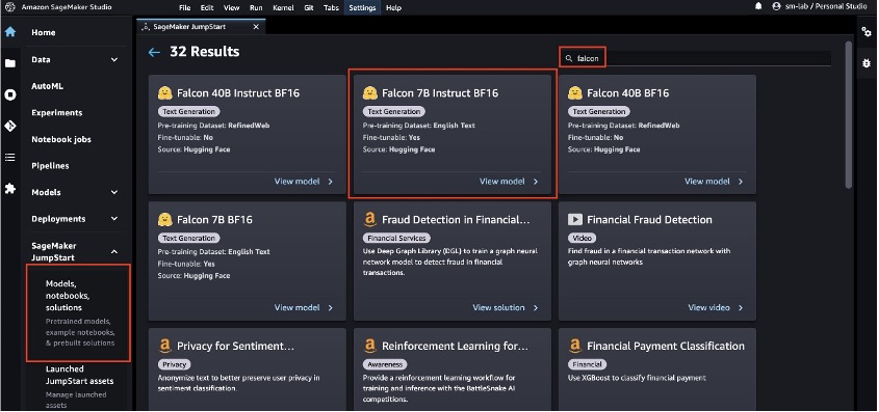
Task: Open the Tabs menu
Action: [x=331, y=8]
